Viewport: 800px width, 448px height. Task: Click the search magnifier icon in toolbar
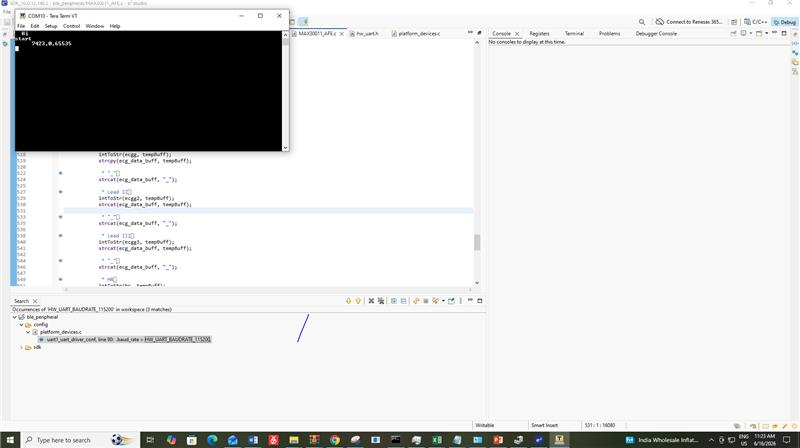pyautogui.click(x=642, y=22)
